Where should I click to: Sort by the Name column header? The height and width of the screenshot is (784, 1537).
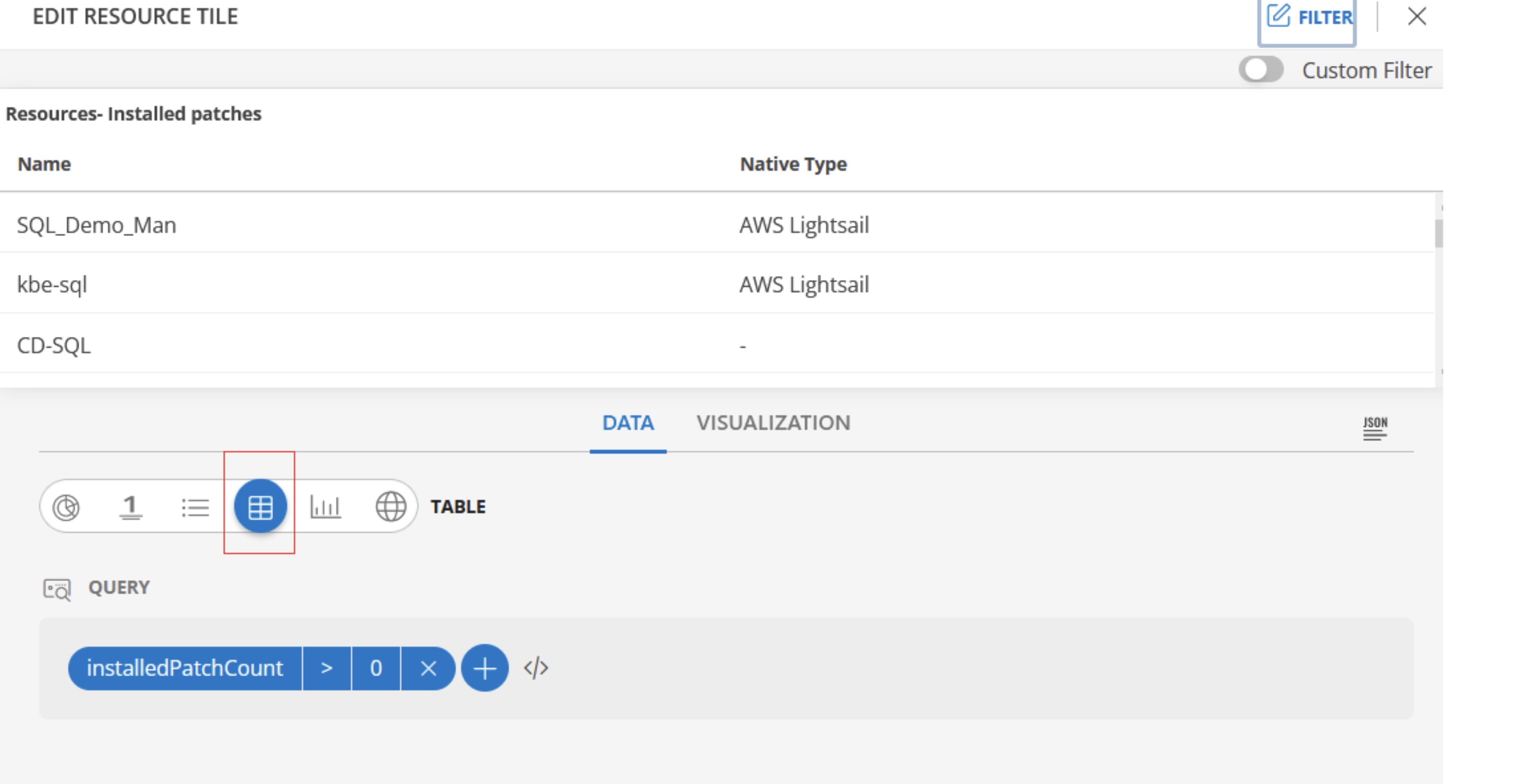click(x=44, y=164)
